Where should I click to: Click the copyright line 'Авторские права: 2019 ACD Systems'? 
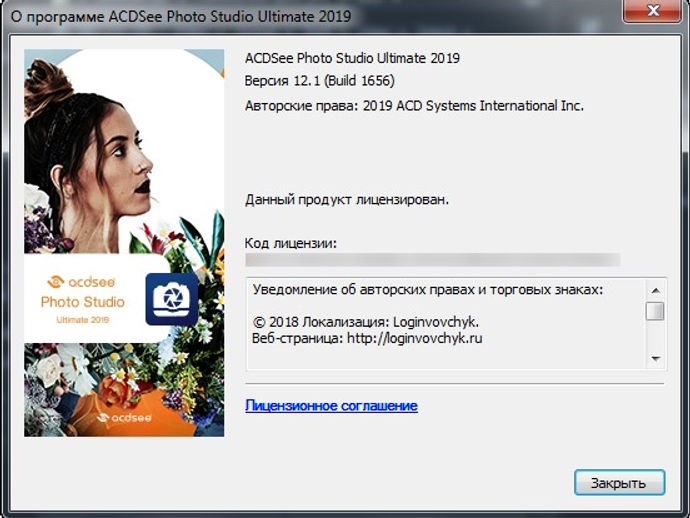tap(360, 106)
